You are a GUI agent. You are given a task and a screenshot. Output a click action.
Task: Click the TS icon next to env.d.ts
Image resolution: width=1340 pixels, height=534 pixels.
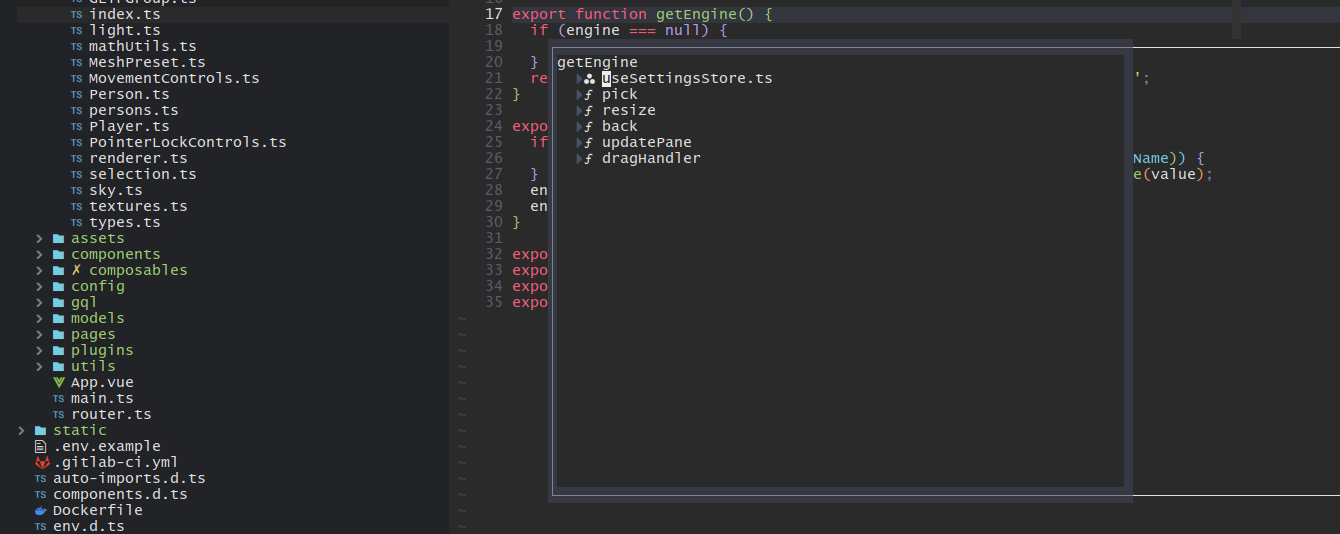click(41, 527)
